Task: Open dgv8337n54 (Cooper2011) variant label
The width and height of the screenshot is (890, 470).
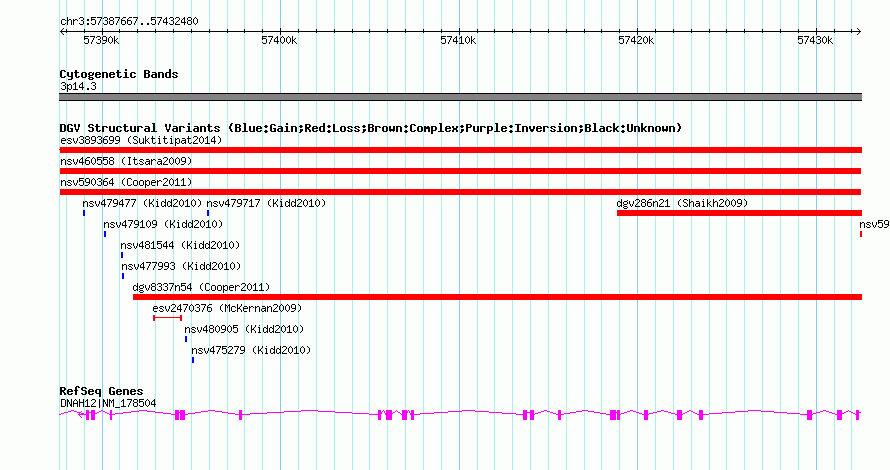Action: [201, 287]
